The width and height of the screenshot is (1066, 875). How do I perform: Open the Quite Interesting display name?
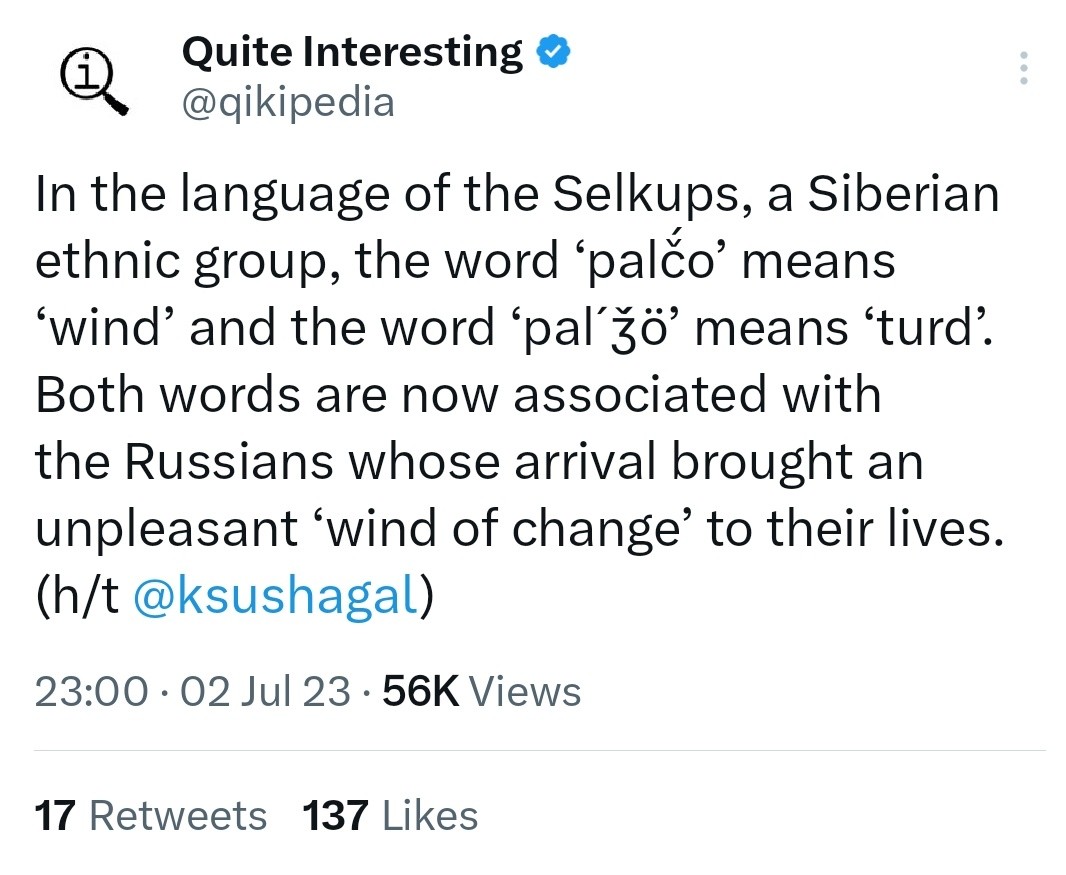tap(352, 52)
